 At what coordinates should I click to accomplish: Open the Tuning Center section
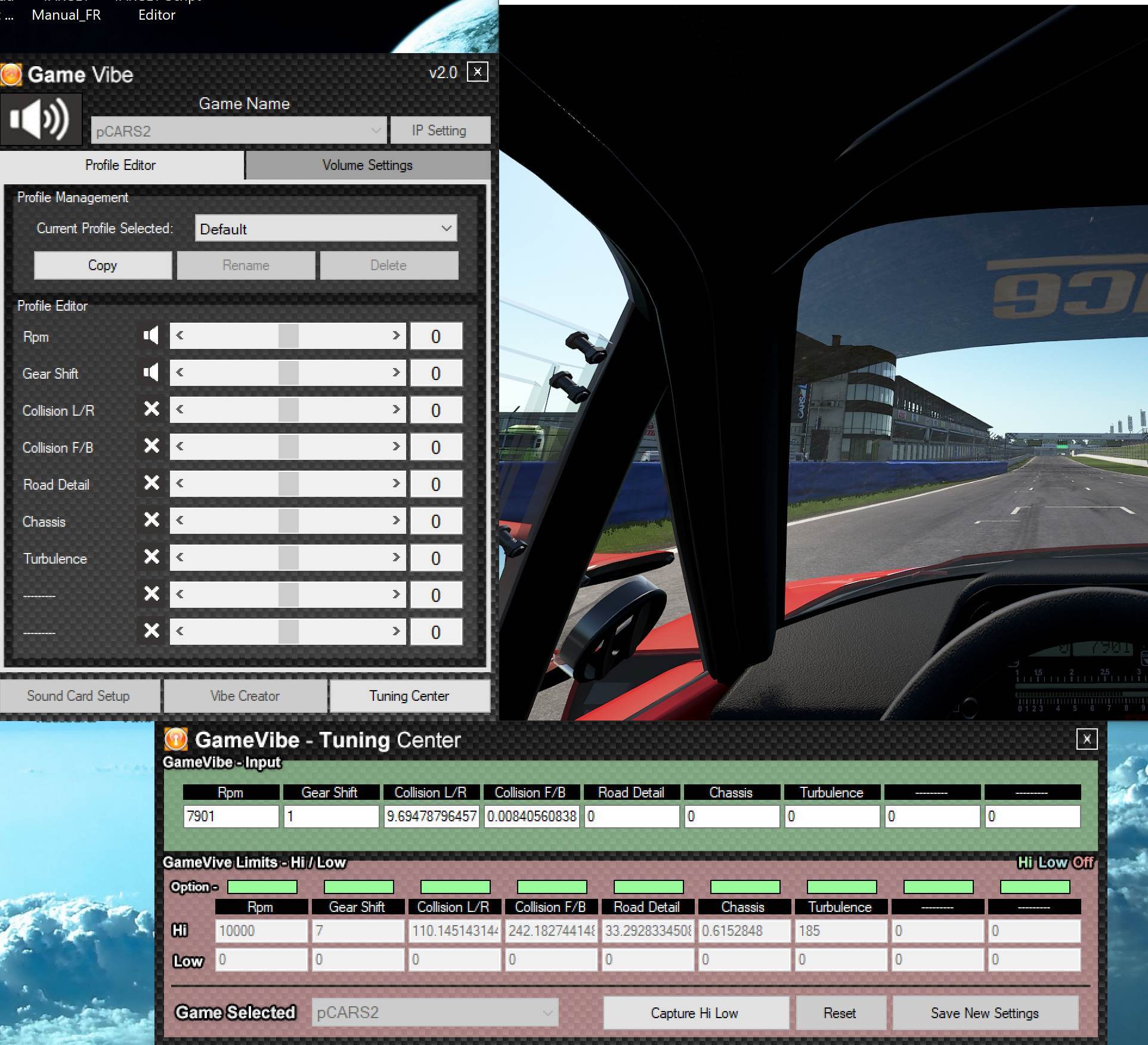tap(409, 695)
